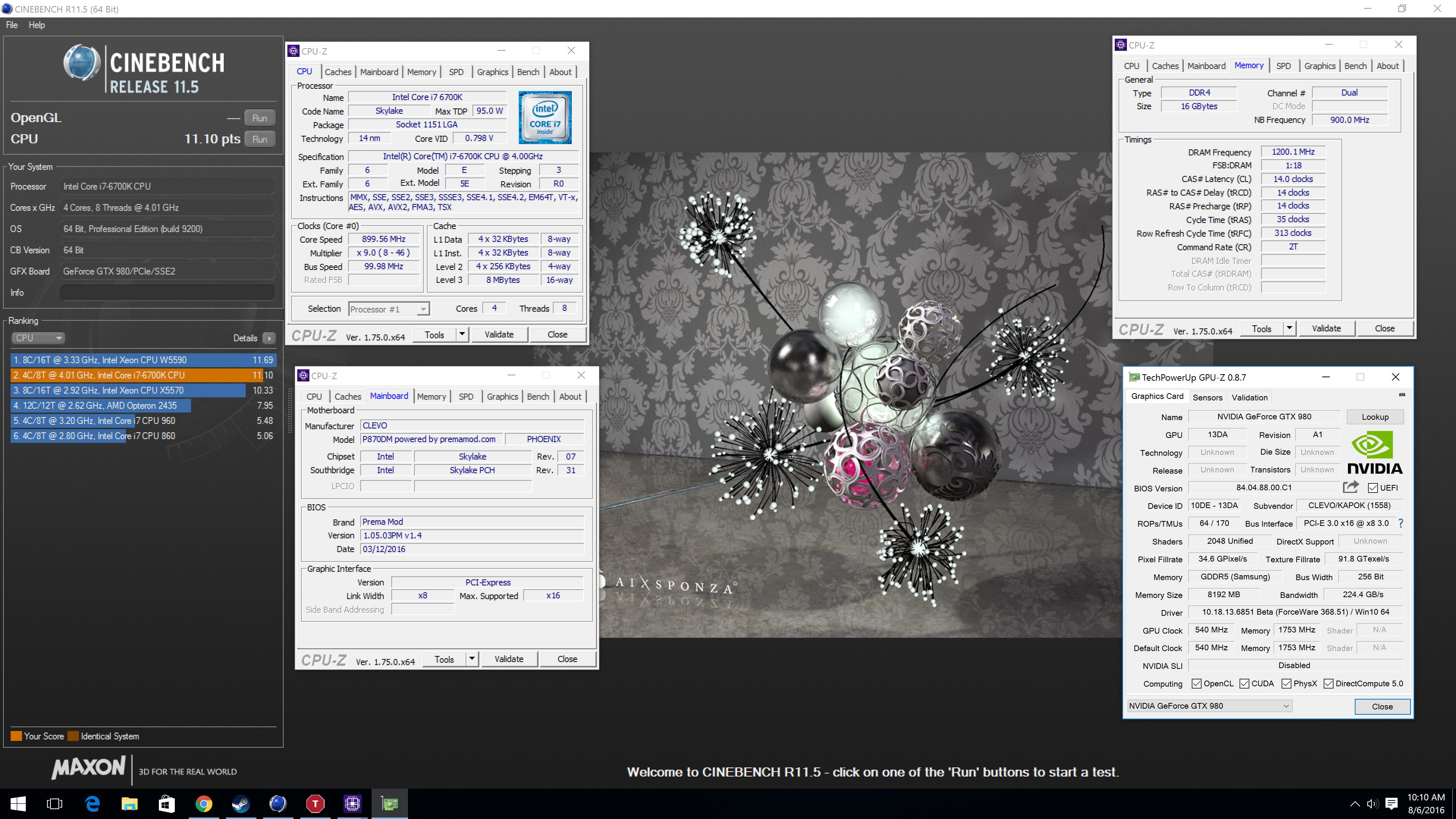Switch to CPU-Z taskbar icon
The image size is (1456, 819).
[352, 804]
